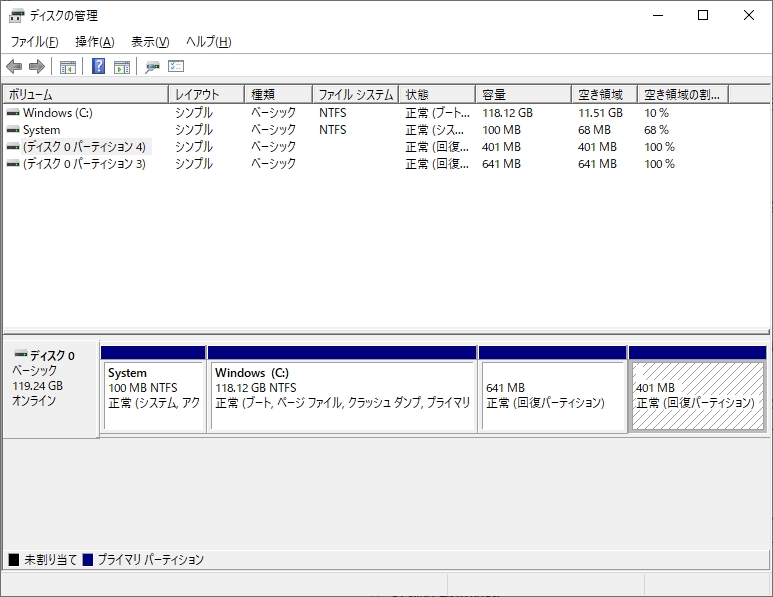
Task: Sort by the 空き領域 column header
Action: pos(604,94)
